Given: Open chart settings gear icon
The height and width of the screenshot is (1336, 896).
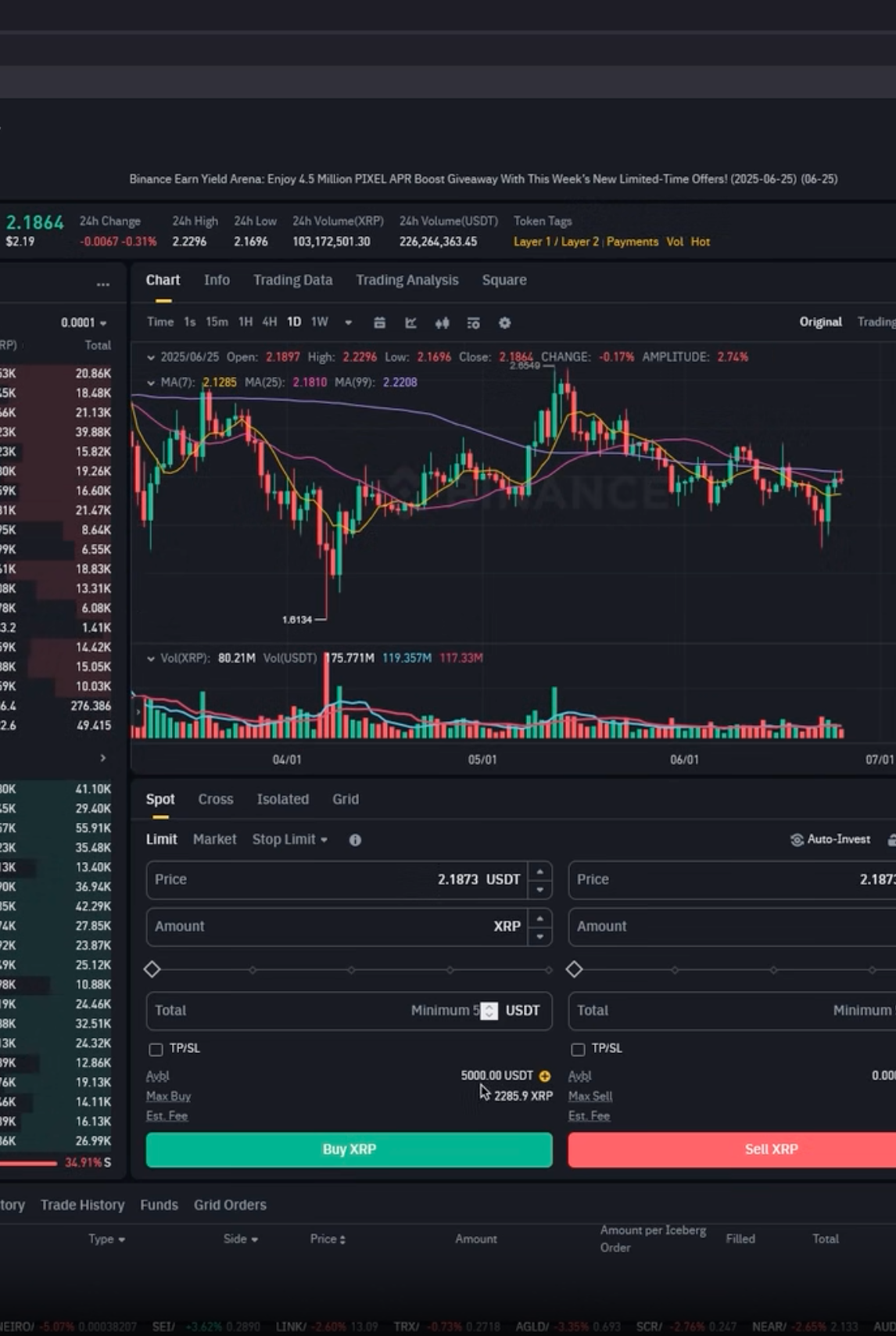Looking at the screenshot, I should click(x=505, y=322).
